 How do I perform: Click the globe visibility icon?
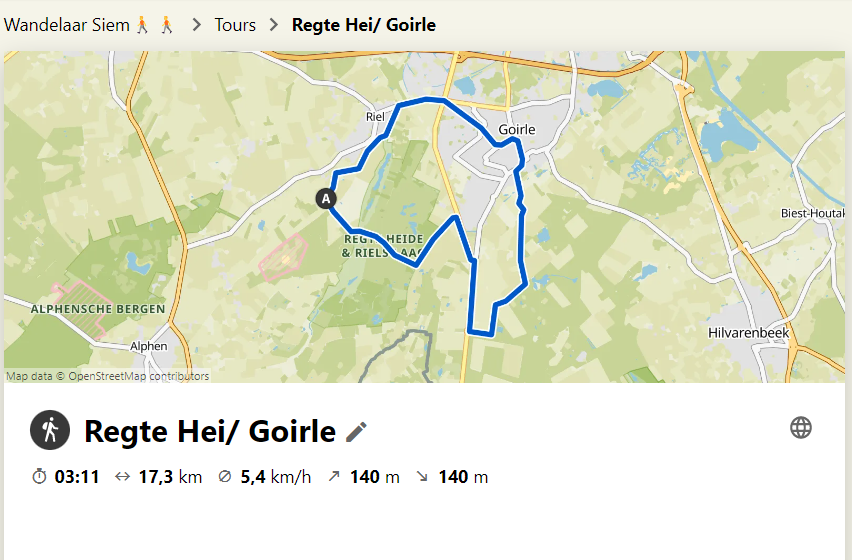click(x=801, y=428)
